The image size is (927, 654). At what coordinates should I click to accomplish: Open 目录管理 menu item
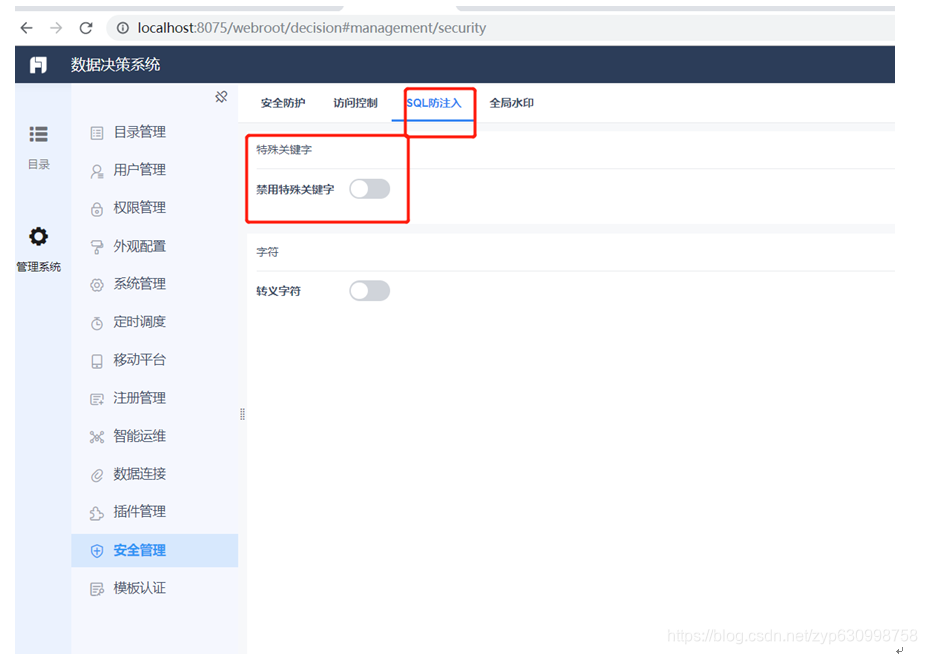pos(155,132)
